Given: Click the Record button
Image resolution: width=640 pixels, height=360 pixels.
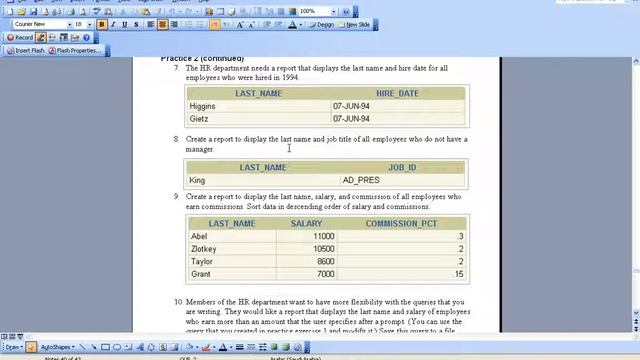Looking at the screenshot, I should pos(20,38).
